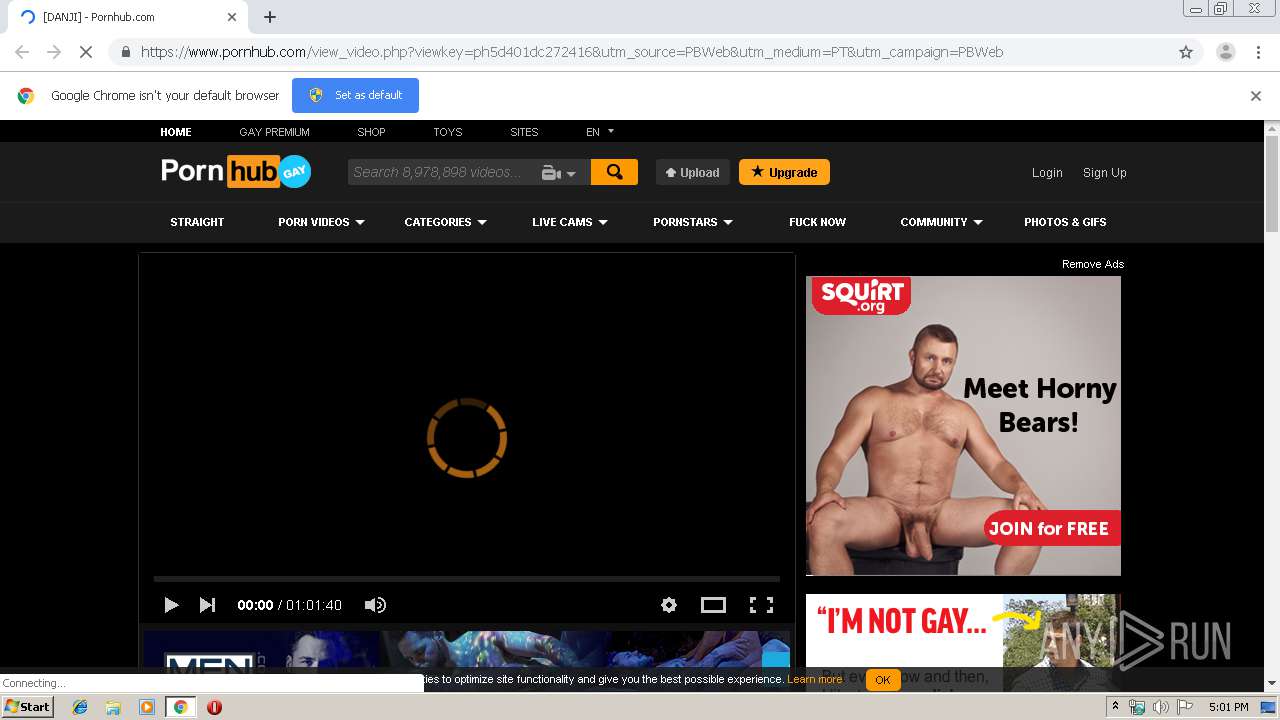Expand the PORNSTARS menu
The image size is (1280, 720).
click(693, 222)
